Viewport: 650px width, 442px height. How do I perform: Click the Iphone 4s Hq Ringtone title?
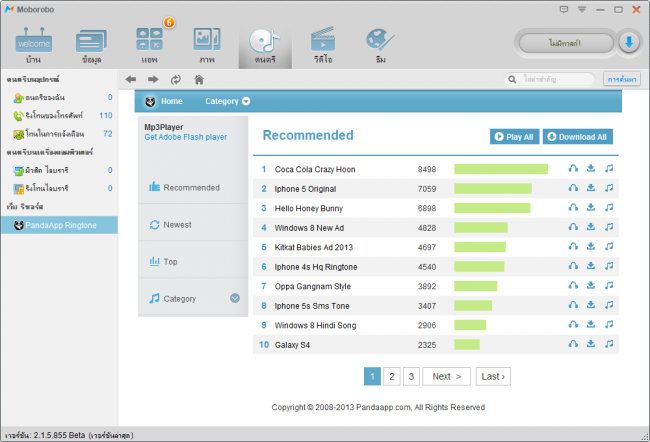tap(315, 267)
